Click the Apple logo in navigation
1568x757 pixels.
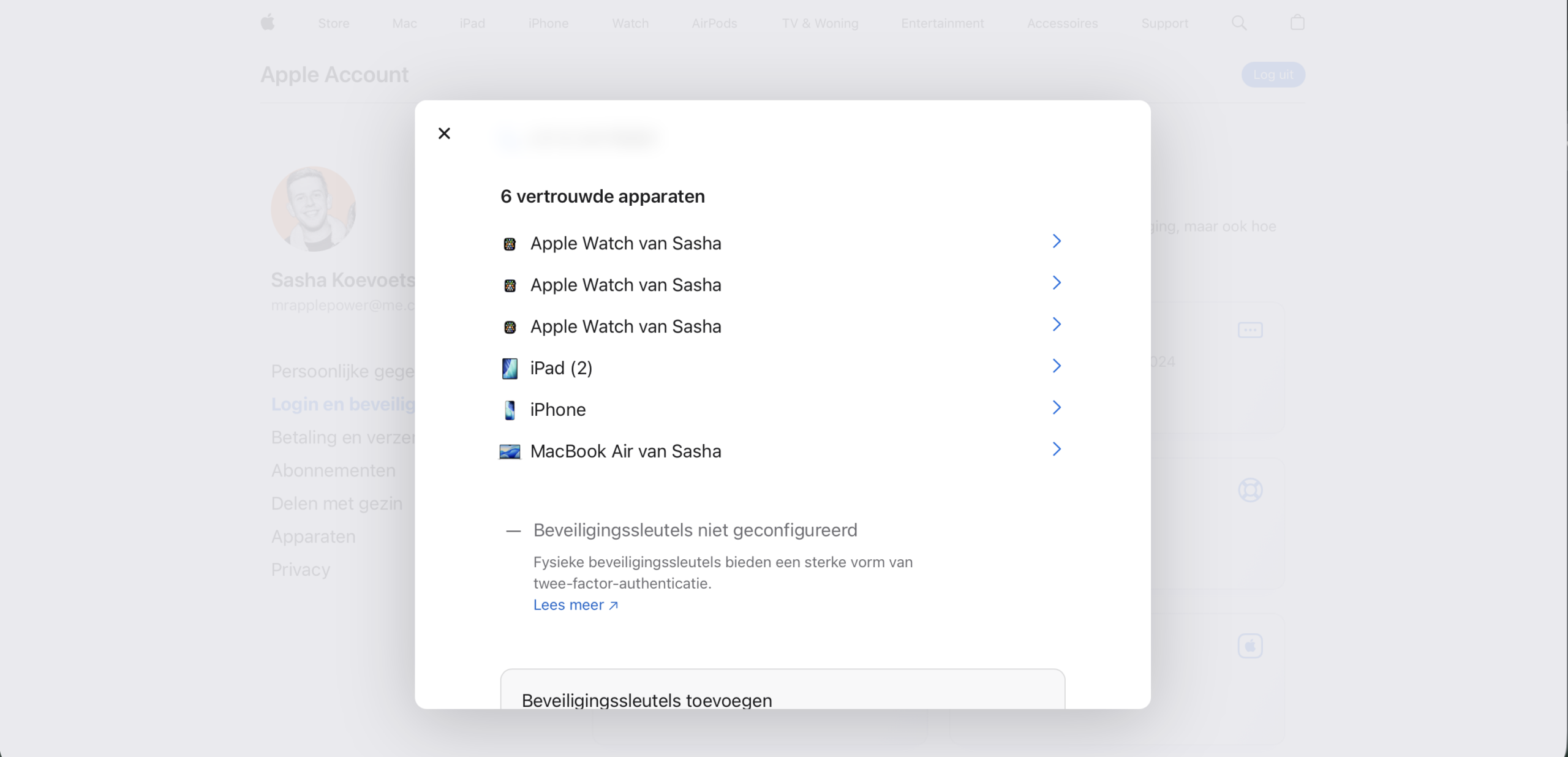tap(268, 23)
